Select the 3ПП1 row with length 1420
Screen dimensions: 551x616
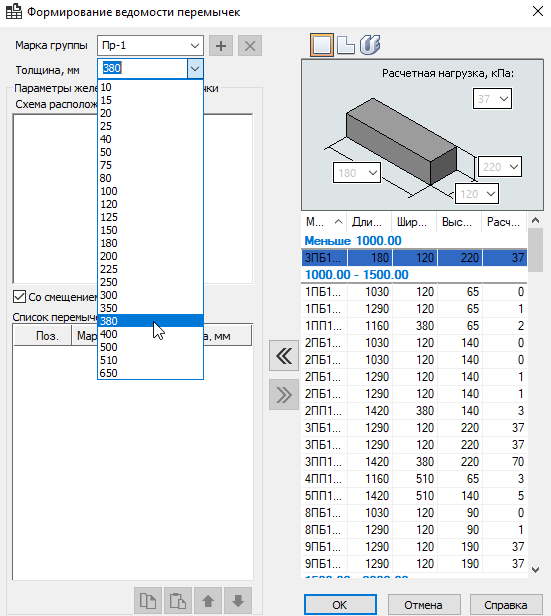[414, 462]
